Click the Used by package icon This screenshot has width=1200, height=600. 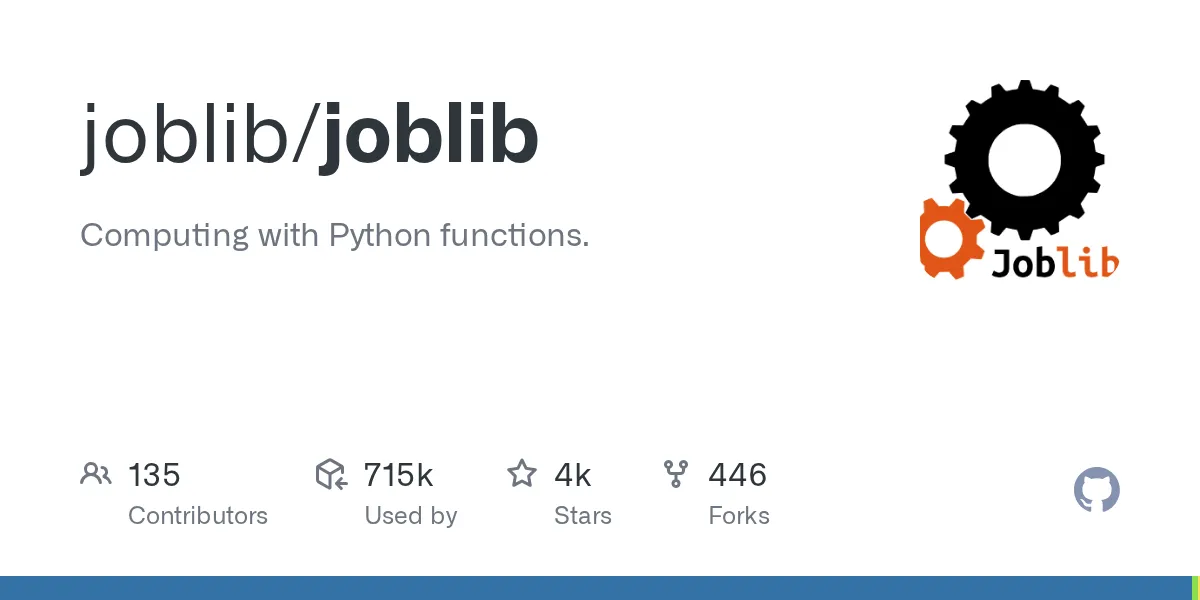[331, 474]
